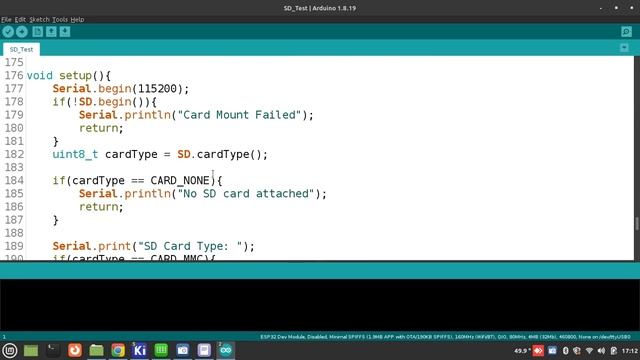Open the Linux Mint start menu button
640x360 pixels.
pos(10,350)
